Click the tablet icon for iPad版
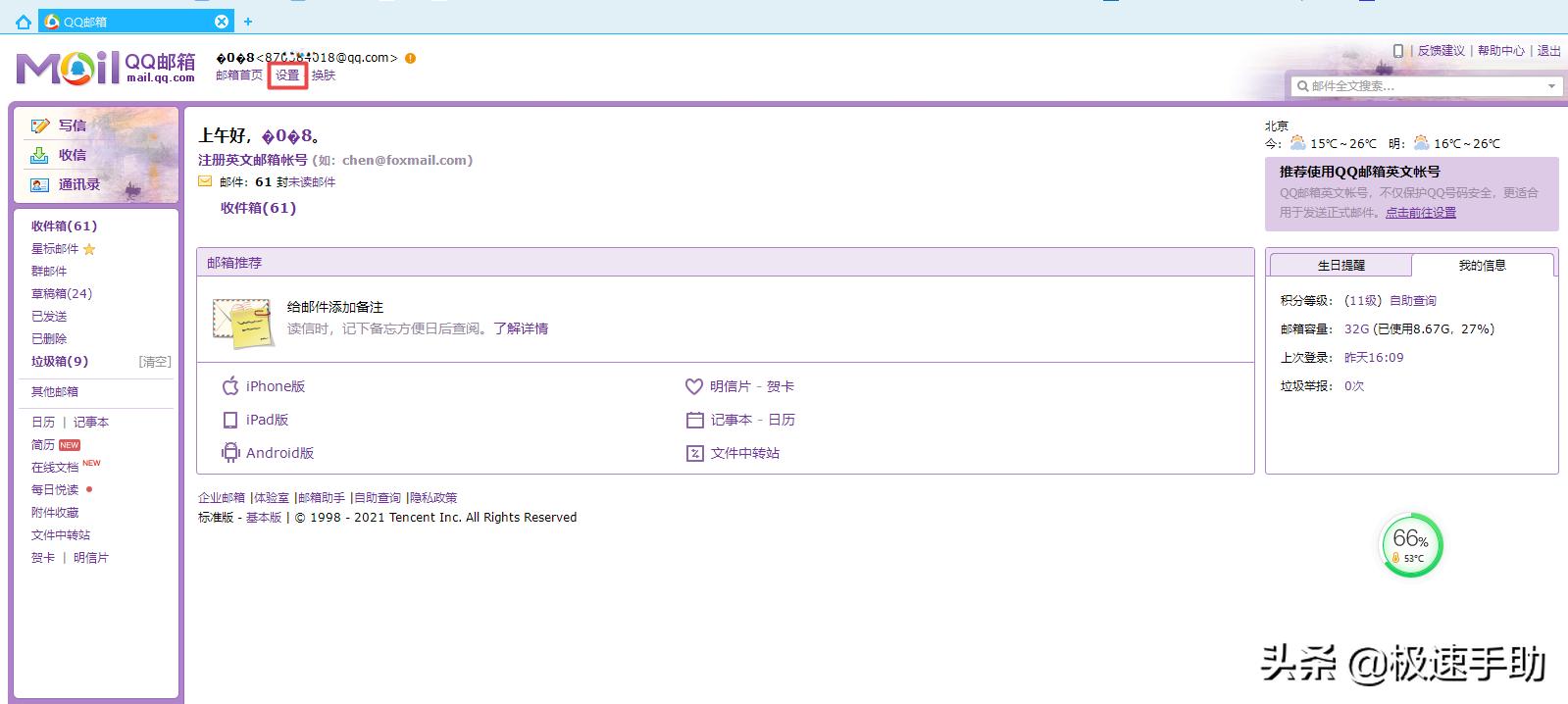The width and height of the screenshot is (1568, 704). (x=230, y=420)
